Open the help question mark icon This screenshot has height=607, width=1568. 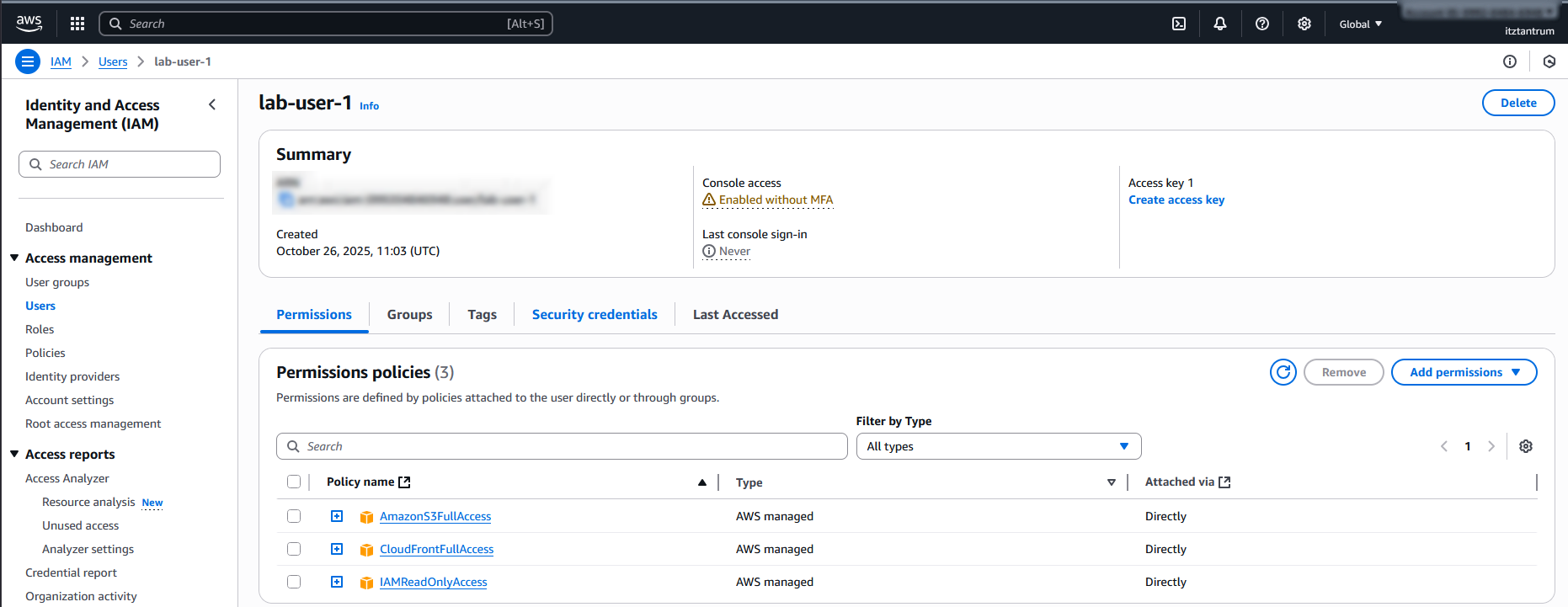1262,24
